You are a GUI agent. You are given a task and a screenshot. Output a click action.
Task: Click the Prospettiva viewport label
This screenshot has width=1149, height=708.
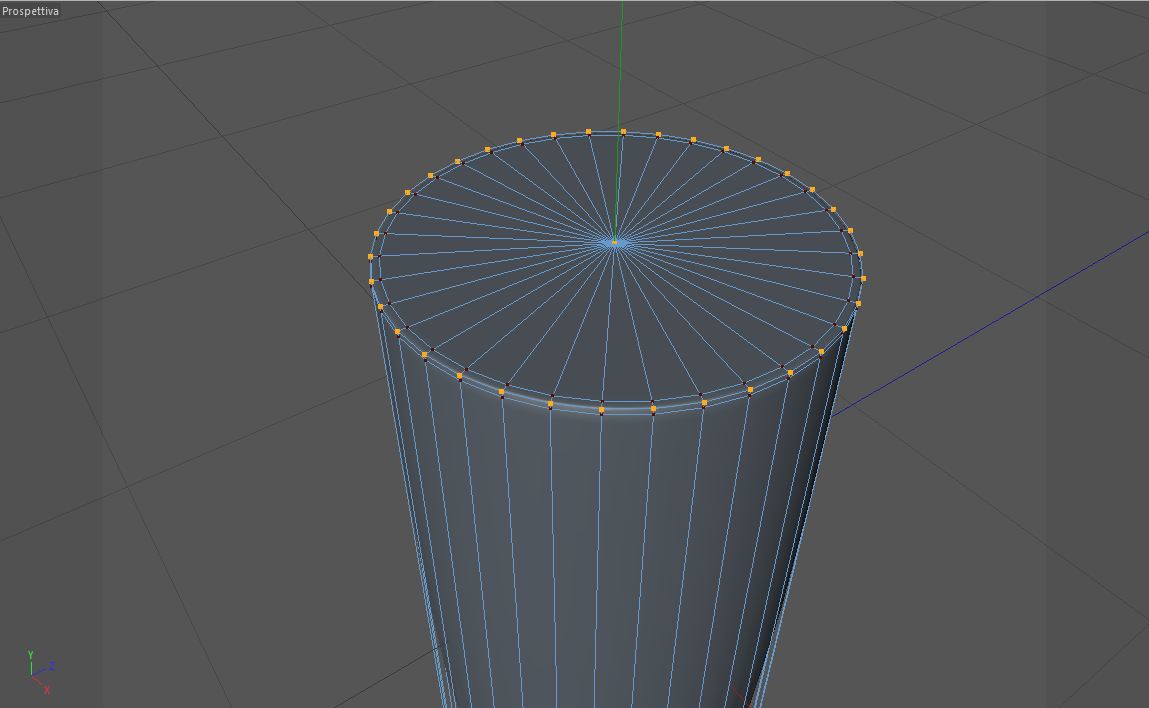(30, 11)
